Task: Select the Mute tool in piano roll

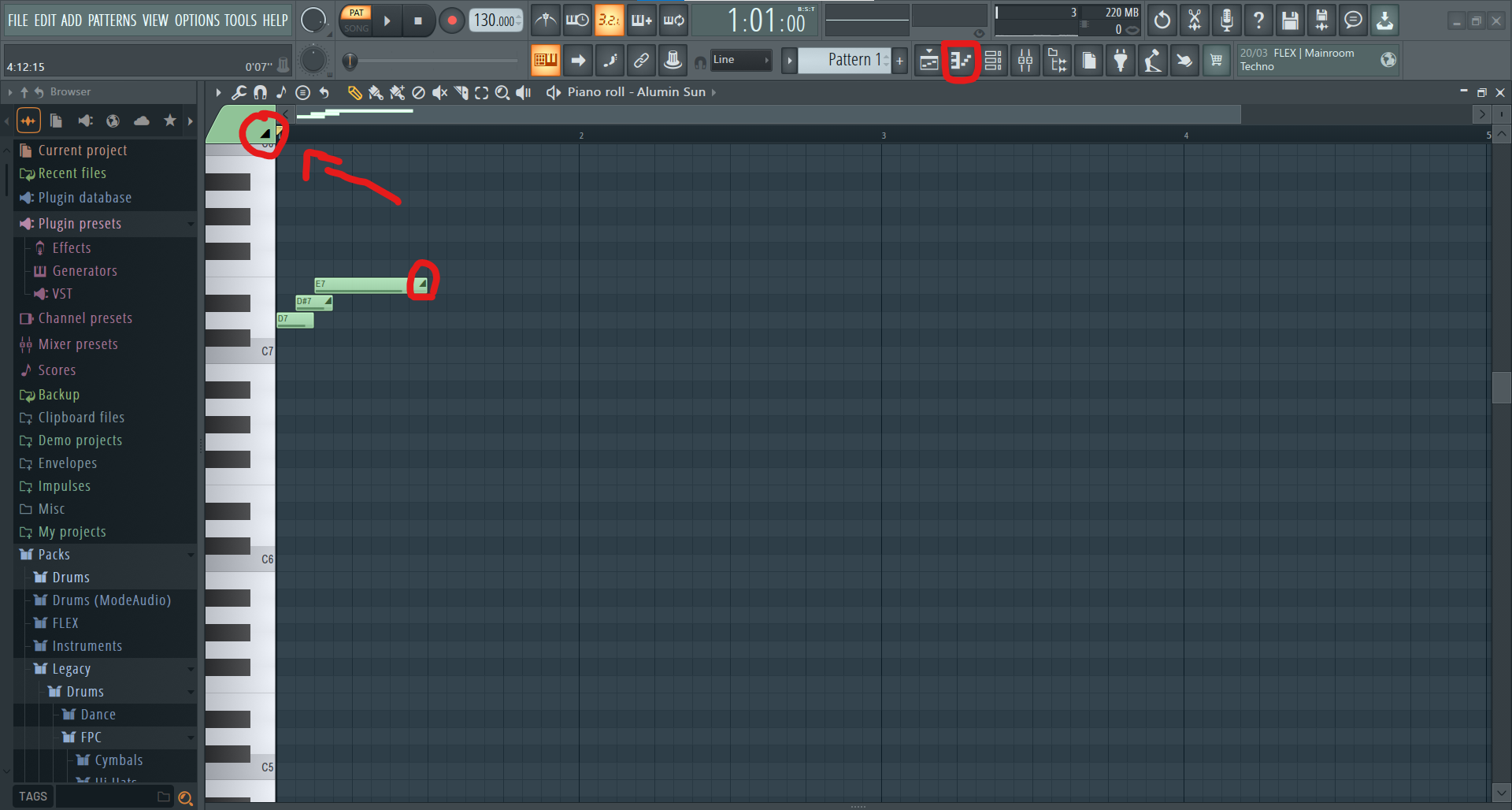Action: click(x=440, y=93)
